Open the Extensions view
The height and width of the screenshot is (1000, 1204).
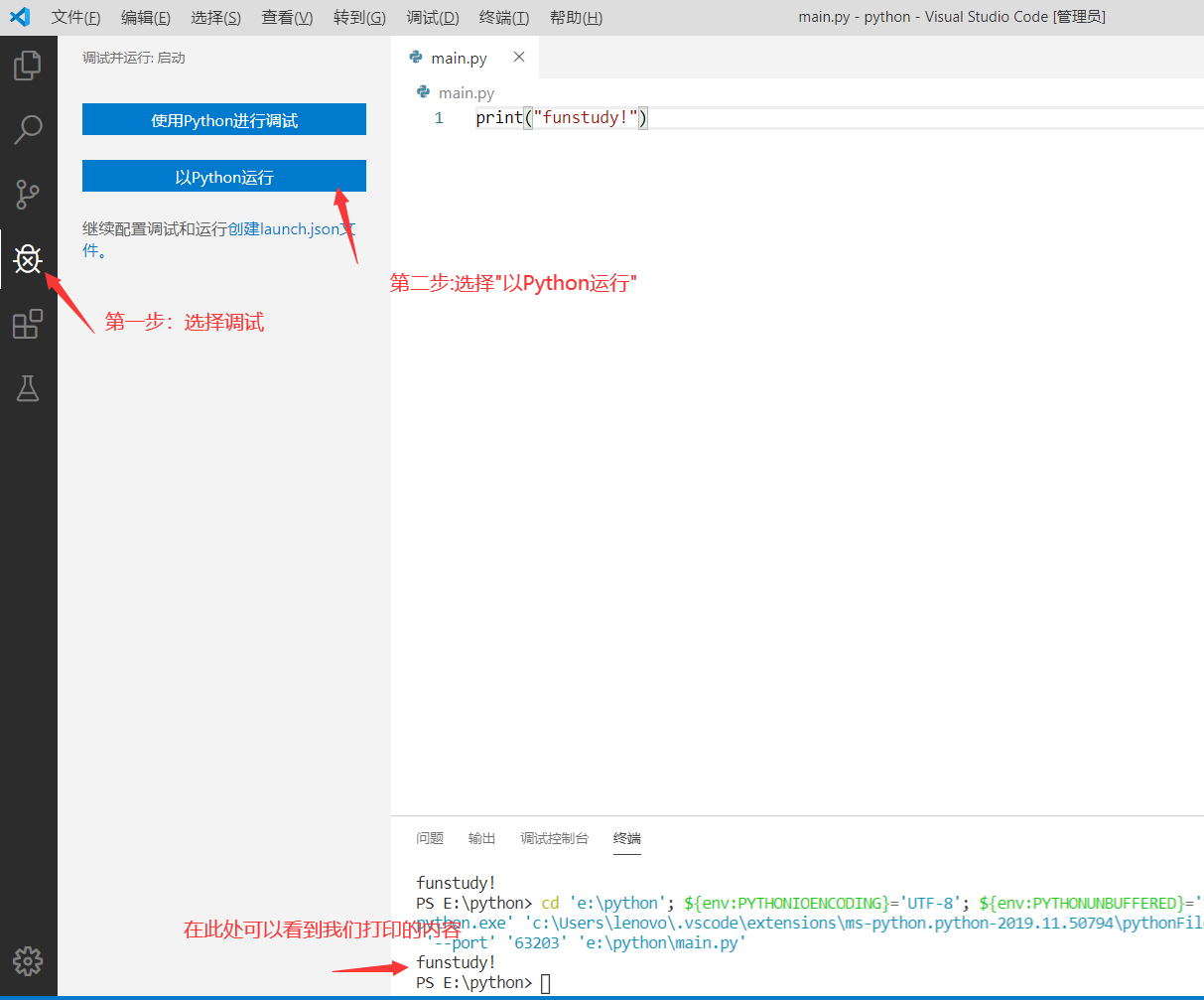pos(28,324)
